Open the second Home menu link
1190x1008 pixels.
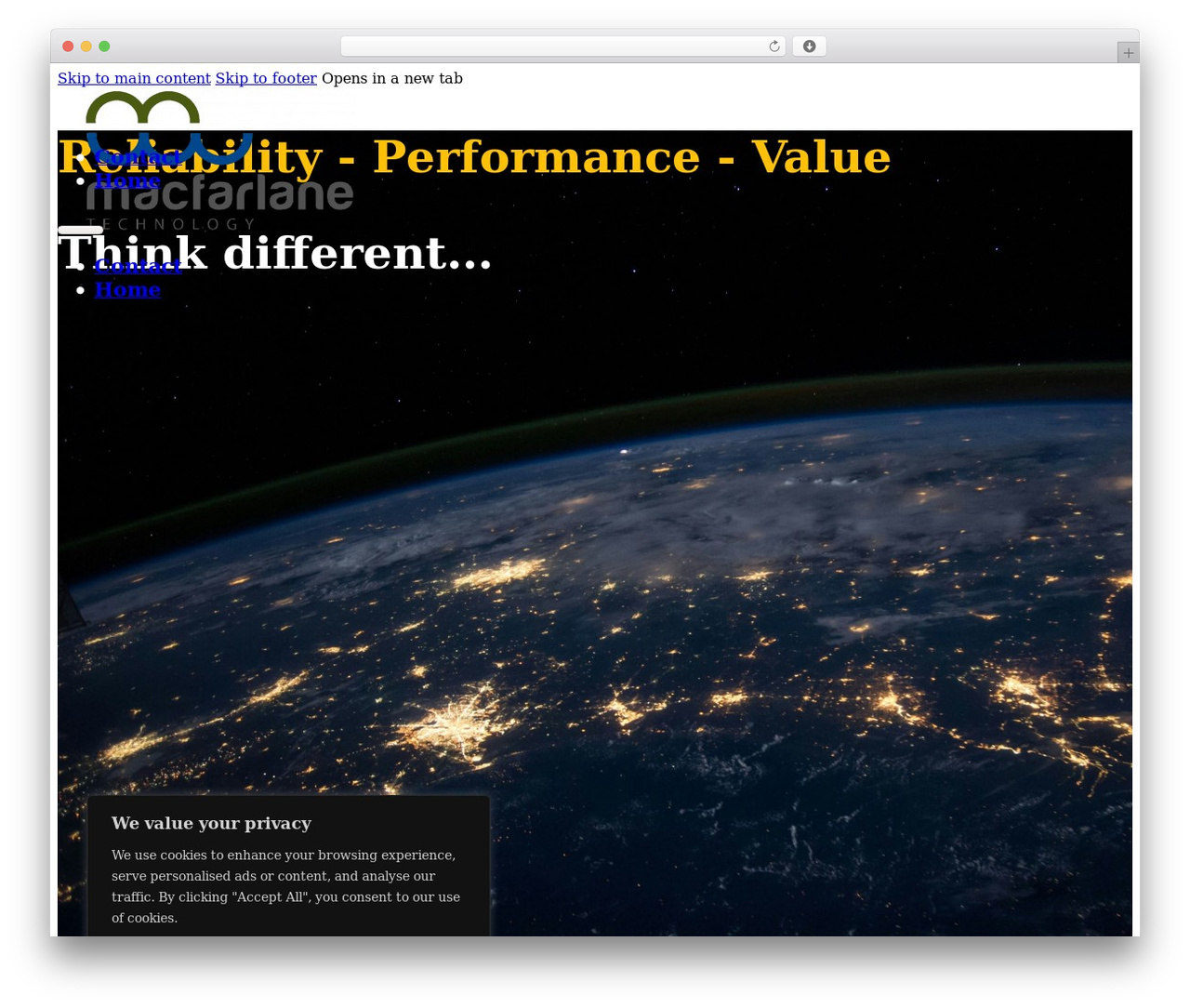127,290
